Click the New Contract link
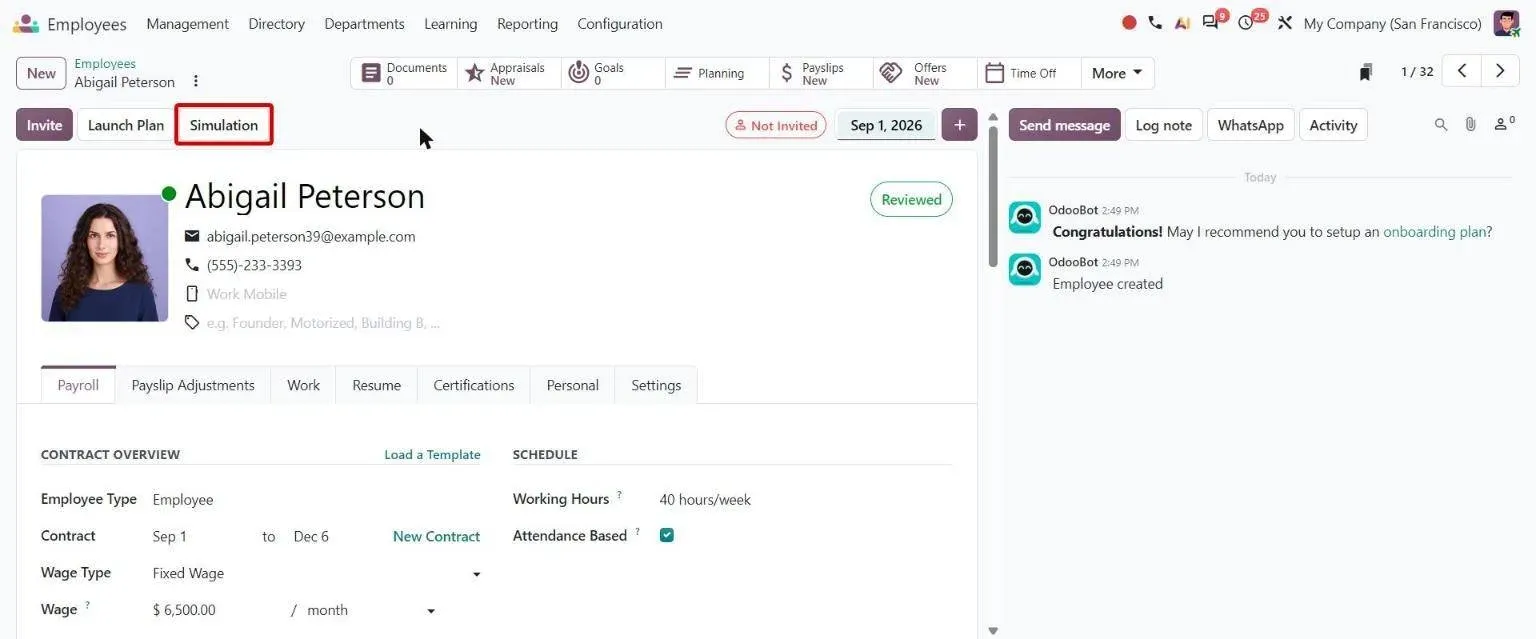This screenshot has width=1536, height=639. click(436, 536)
